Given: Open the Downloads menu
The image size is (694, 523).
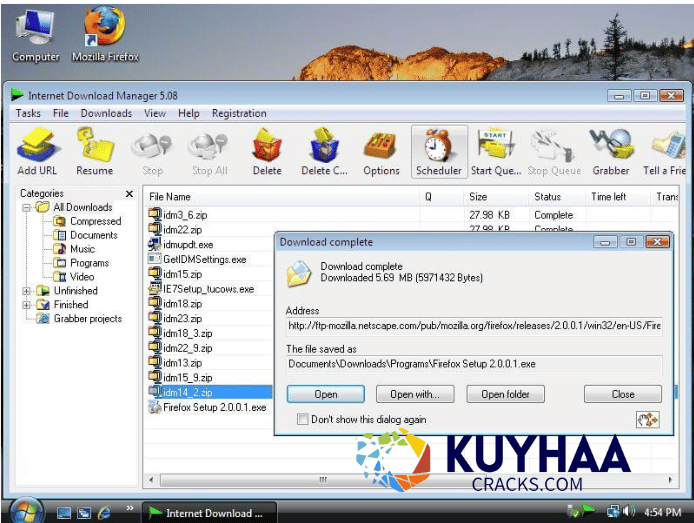Looking at the screenshot, I should 106,113.
